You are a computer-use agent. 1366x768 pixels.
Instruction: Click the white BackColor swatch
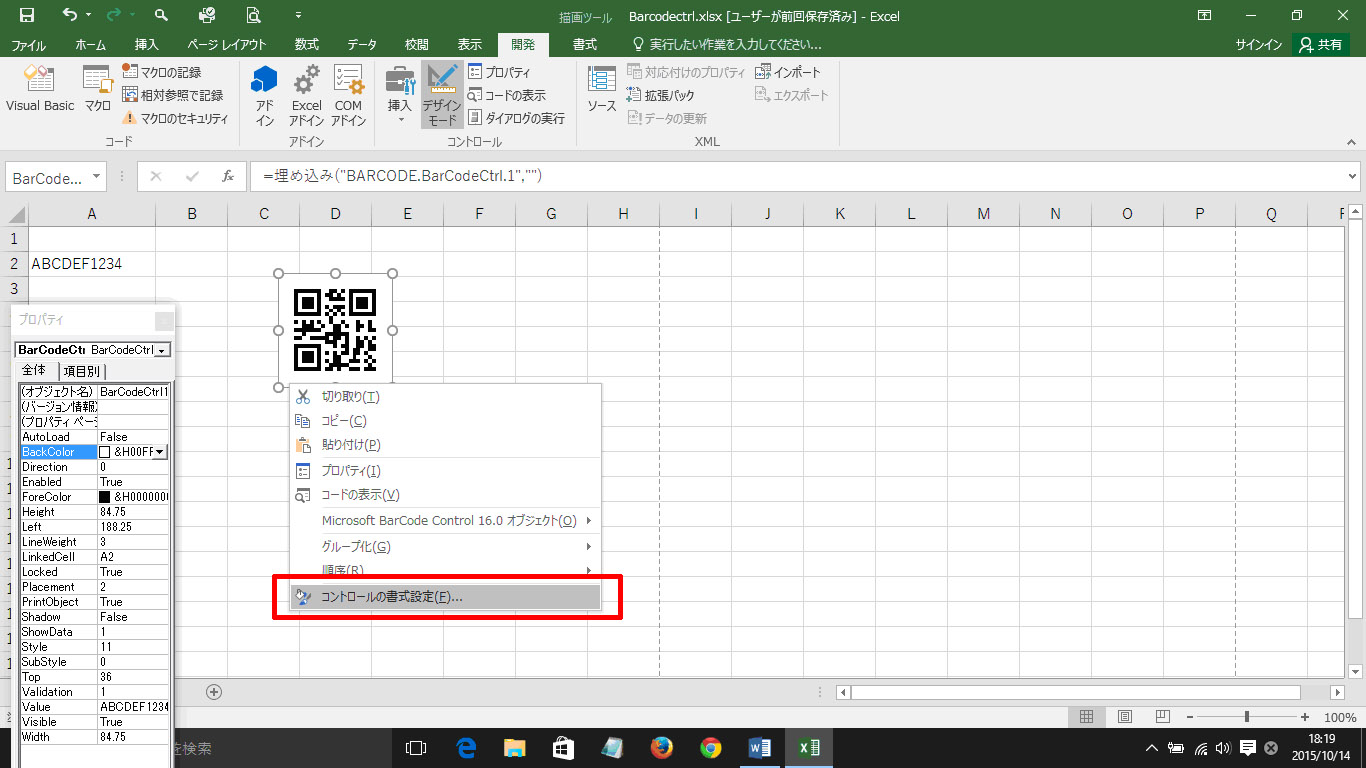point(105,452)
